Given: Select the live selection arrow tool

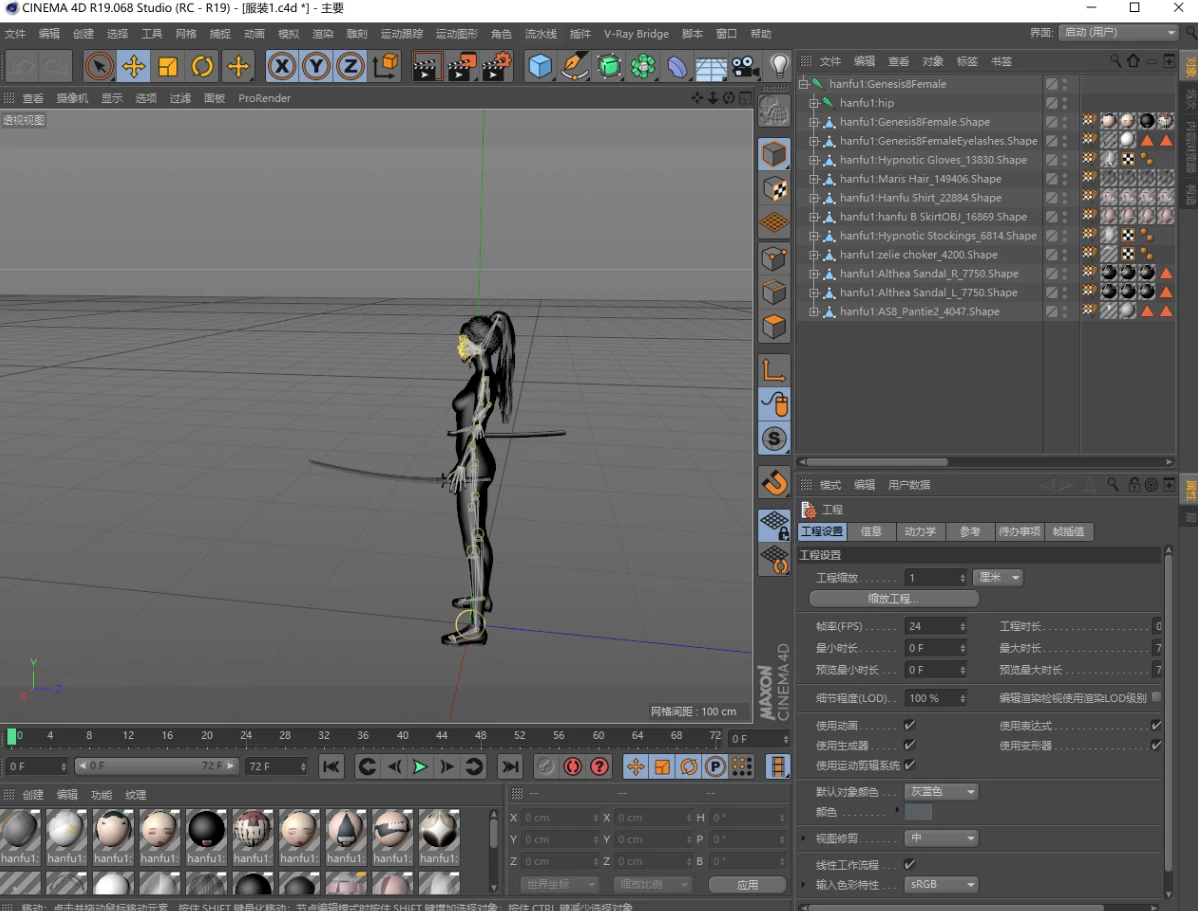Looking at the screenshot, I should pyautogui.click(x=99, y=66).
